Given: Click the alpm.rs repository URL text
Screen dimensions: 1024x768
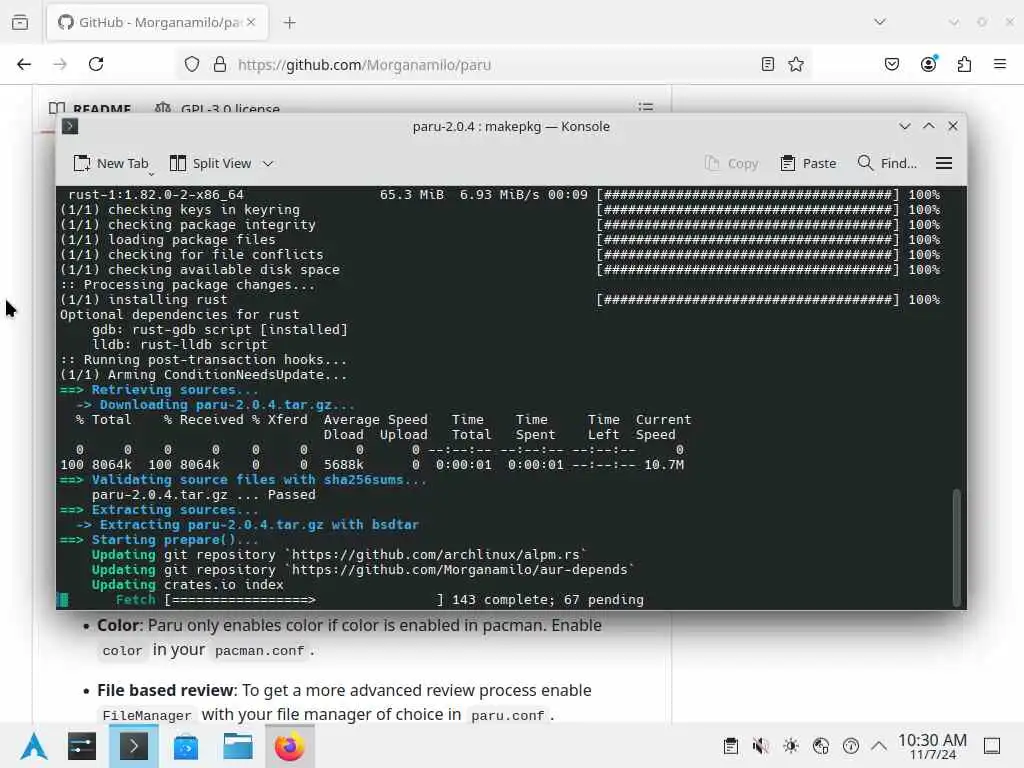Looking at the screenshot, I should pyautogui.click(x=436, y=554).
